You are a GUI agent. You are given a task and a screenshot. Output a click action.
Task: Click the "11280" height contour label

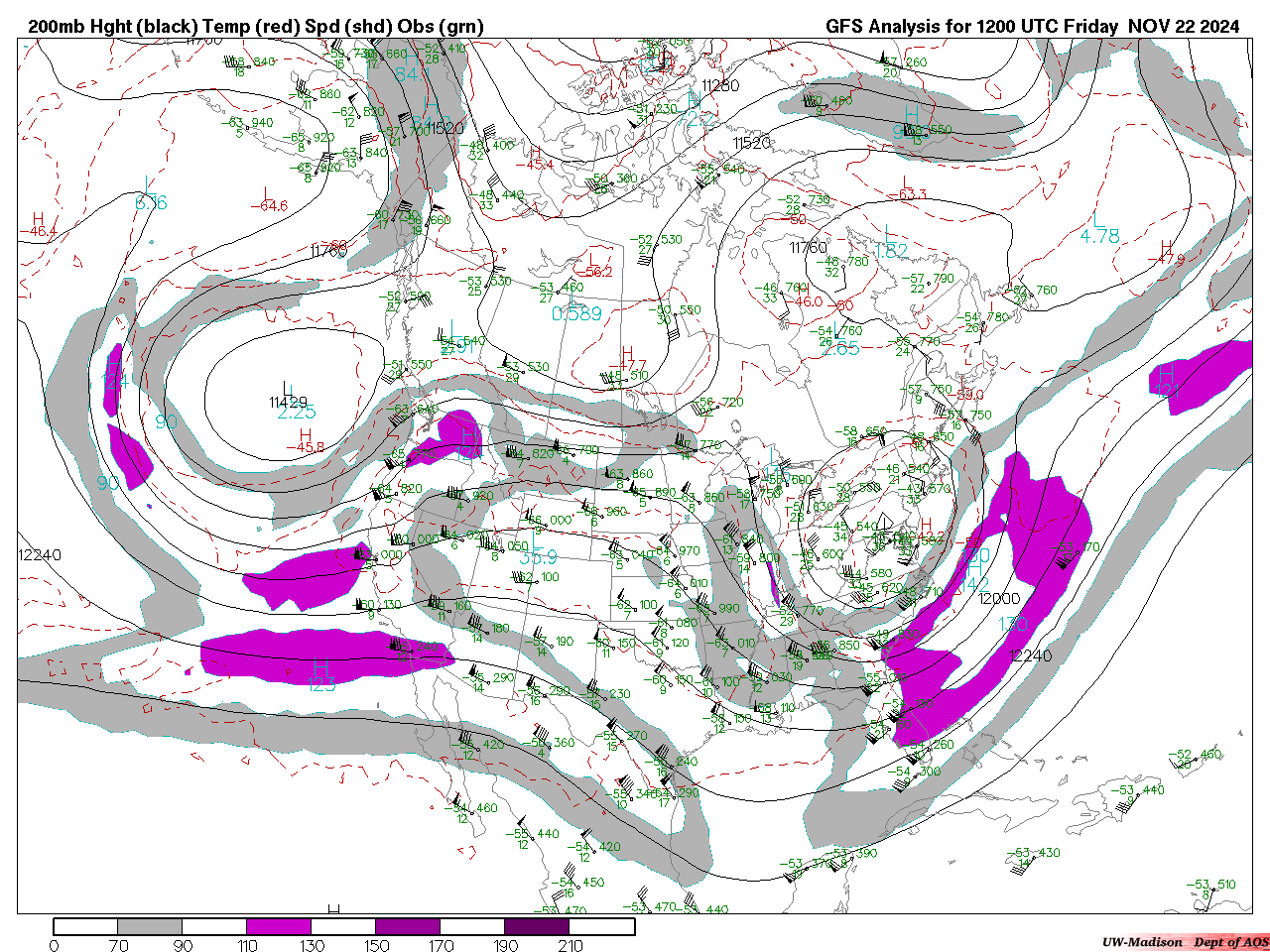click(x=719, y=86)
